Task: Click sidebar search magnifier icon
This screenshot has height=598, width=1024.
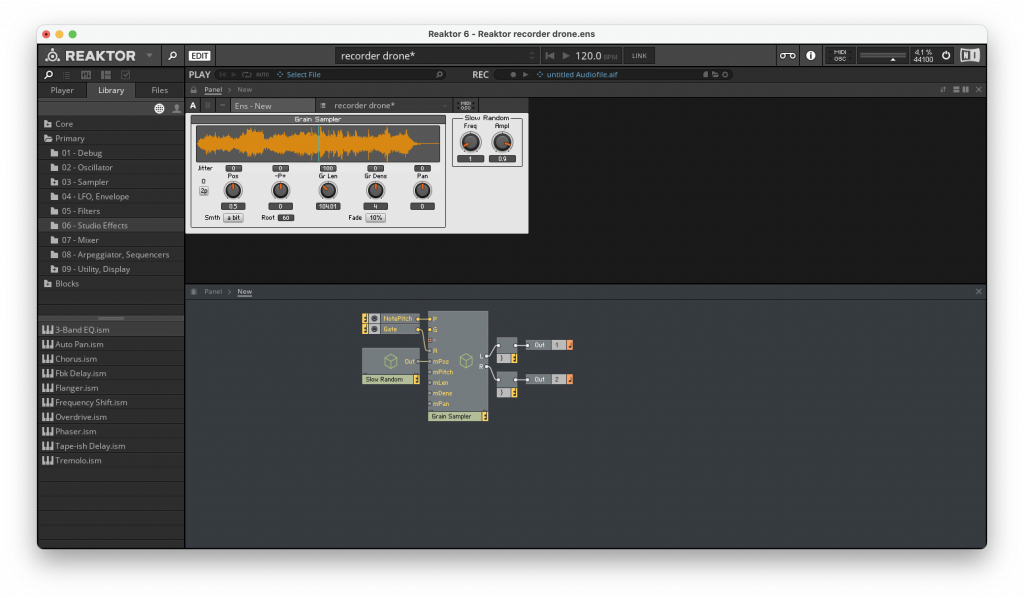Action: pyautogui.click(x=48, y=74)
